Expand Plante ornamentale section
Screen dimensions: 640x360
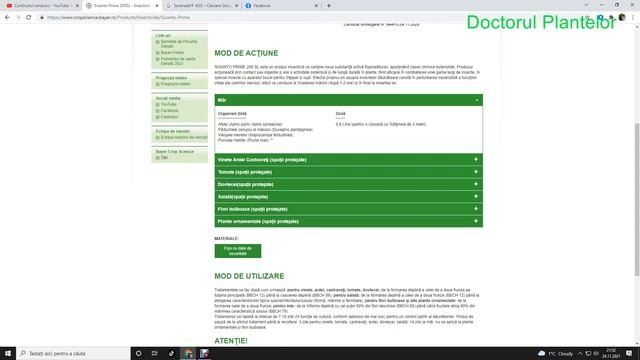(349, 221)
